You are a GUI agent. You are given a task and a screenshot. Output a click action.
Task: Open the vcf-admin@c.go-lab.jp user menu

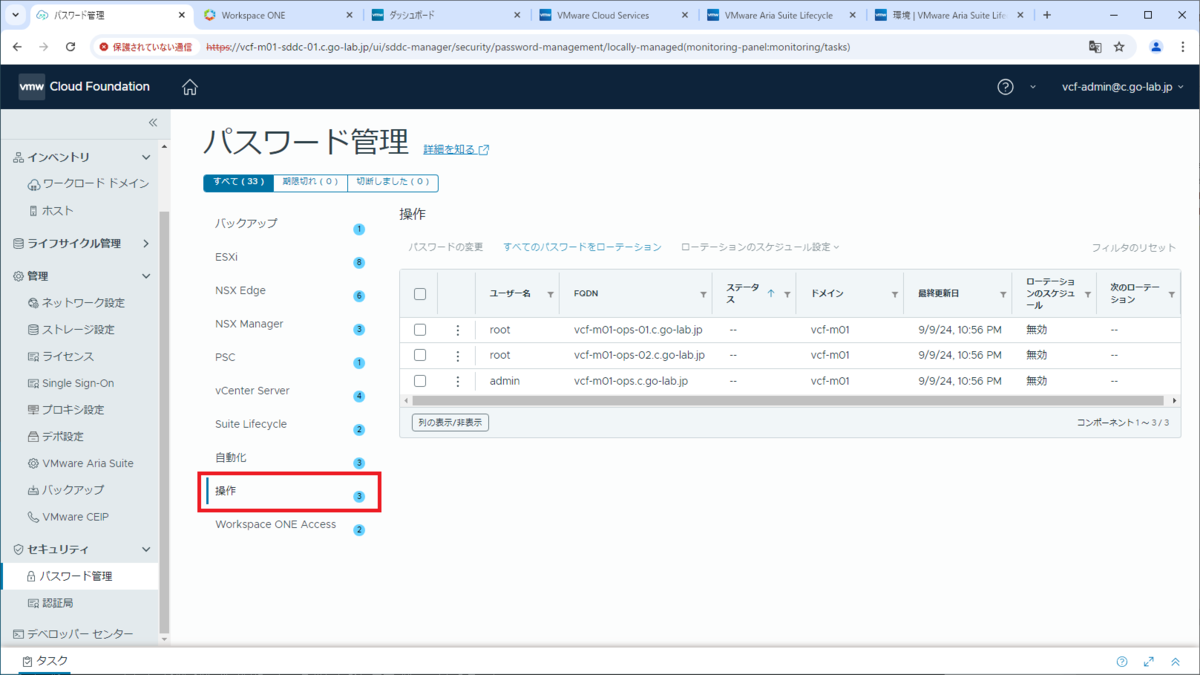click(1123, 87)
